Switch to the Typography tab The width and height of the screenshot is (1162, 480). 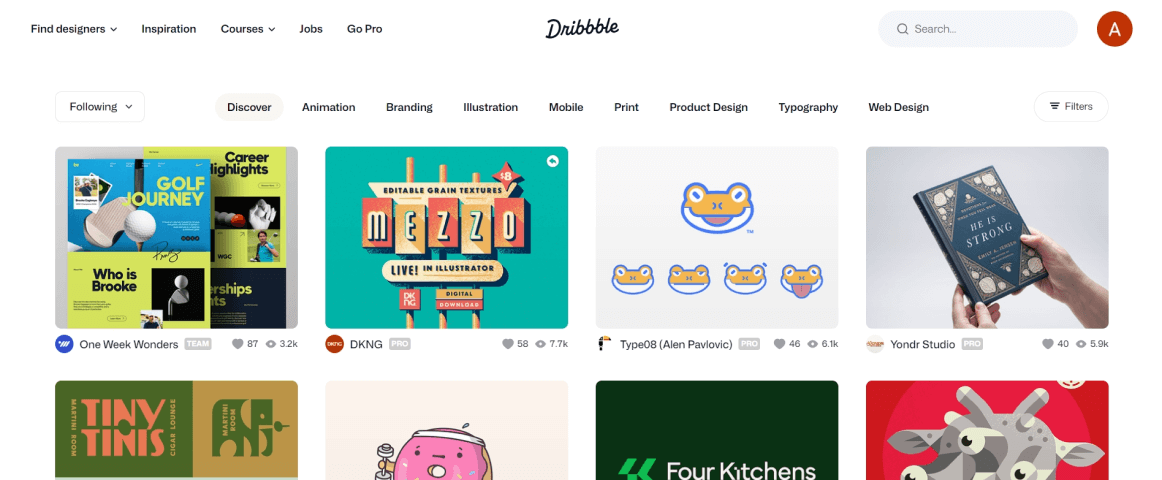click(808, 107)
